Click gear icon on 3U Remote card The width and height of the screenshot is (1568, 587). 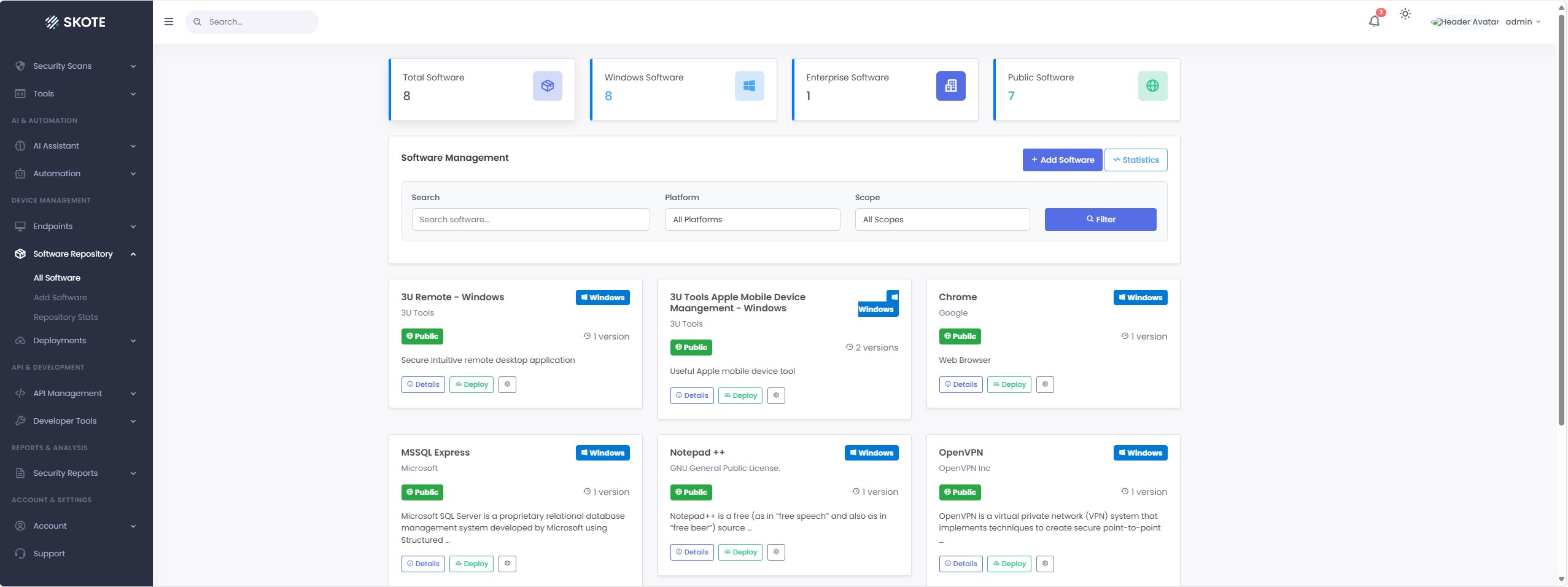pos(507,384)
